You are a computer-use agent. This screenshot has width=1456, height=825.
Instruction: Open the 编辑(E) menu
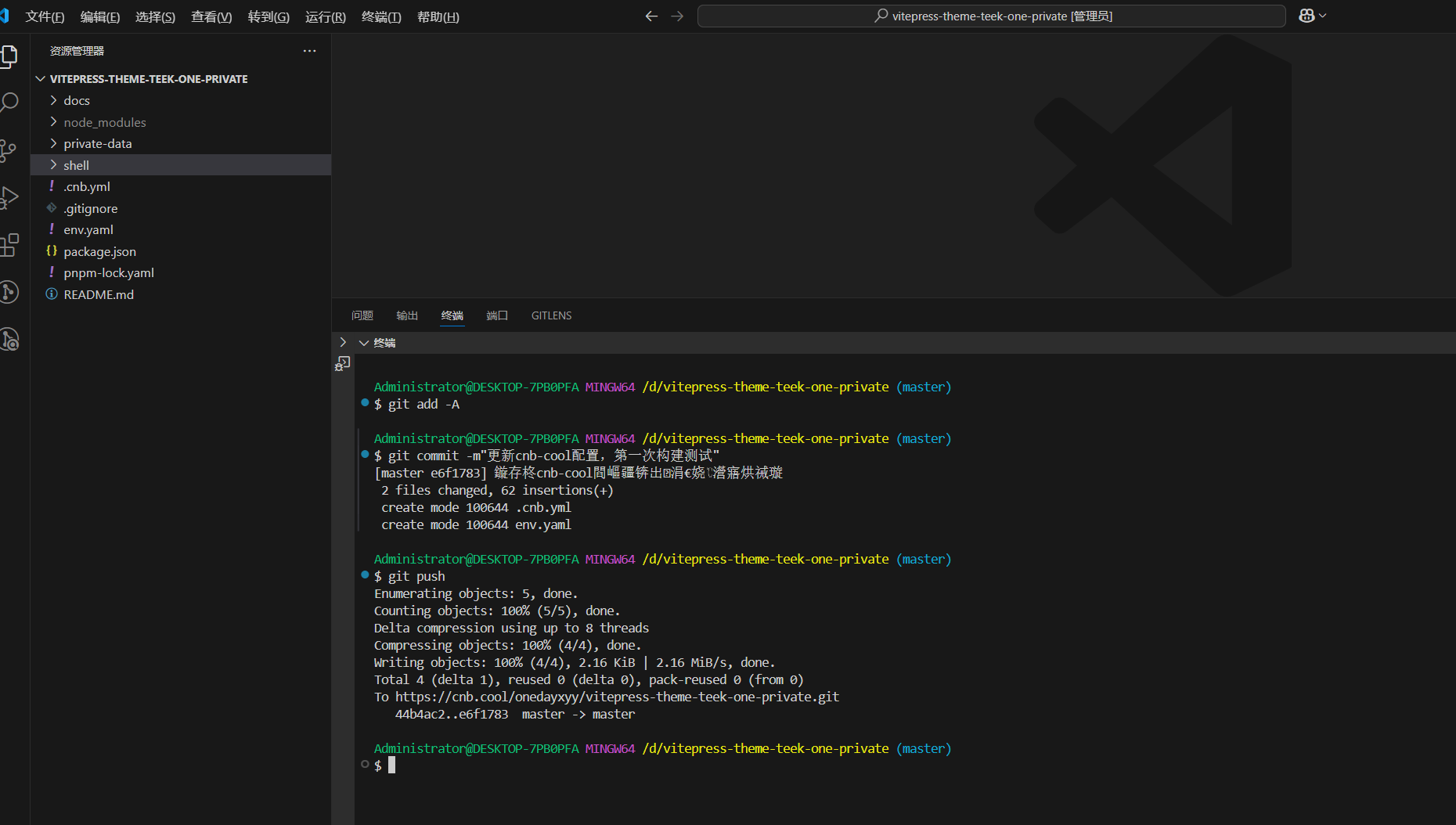click(x=100, y=16)
